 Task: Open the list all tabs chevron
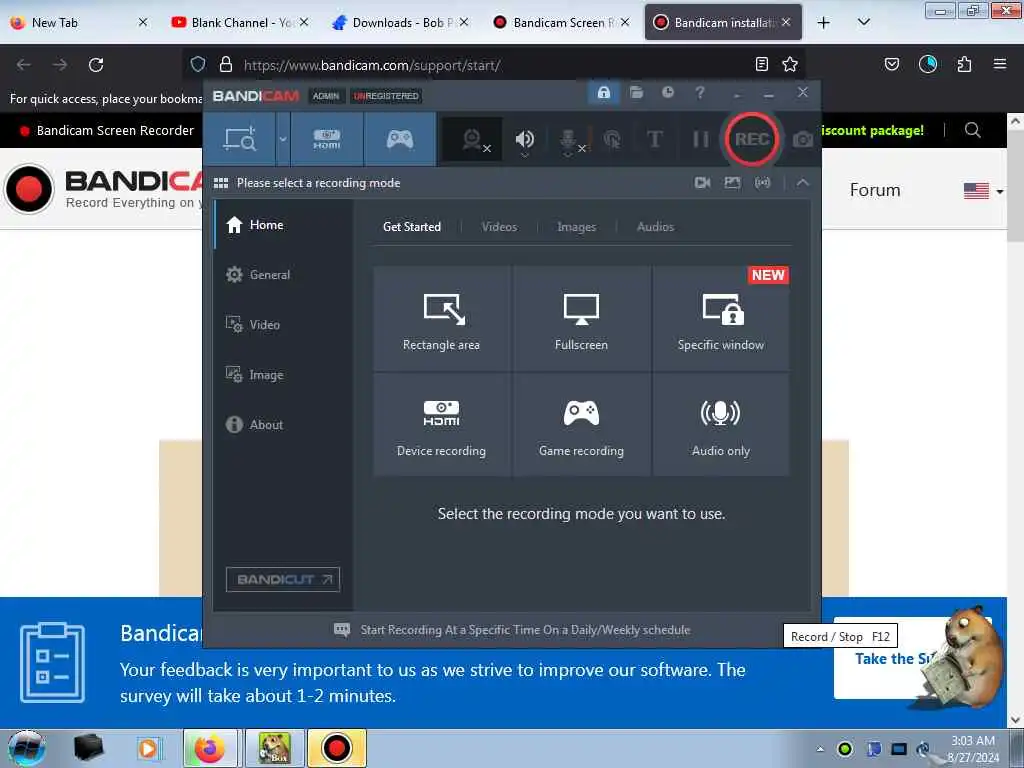(x=863, y=22)
